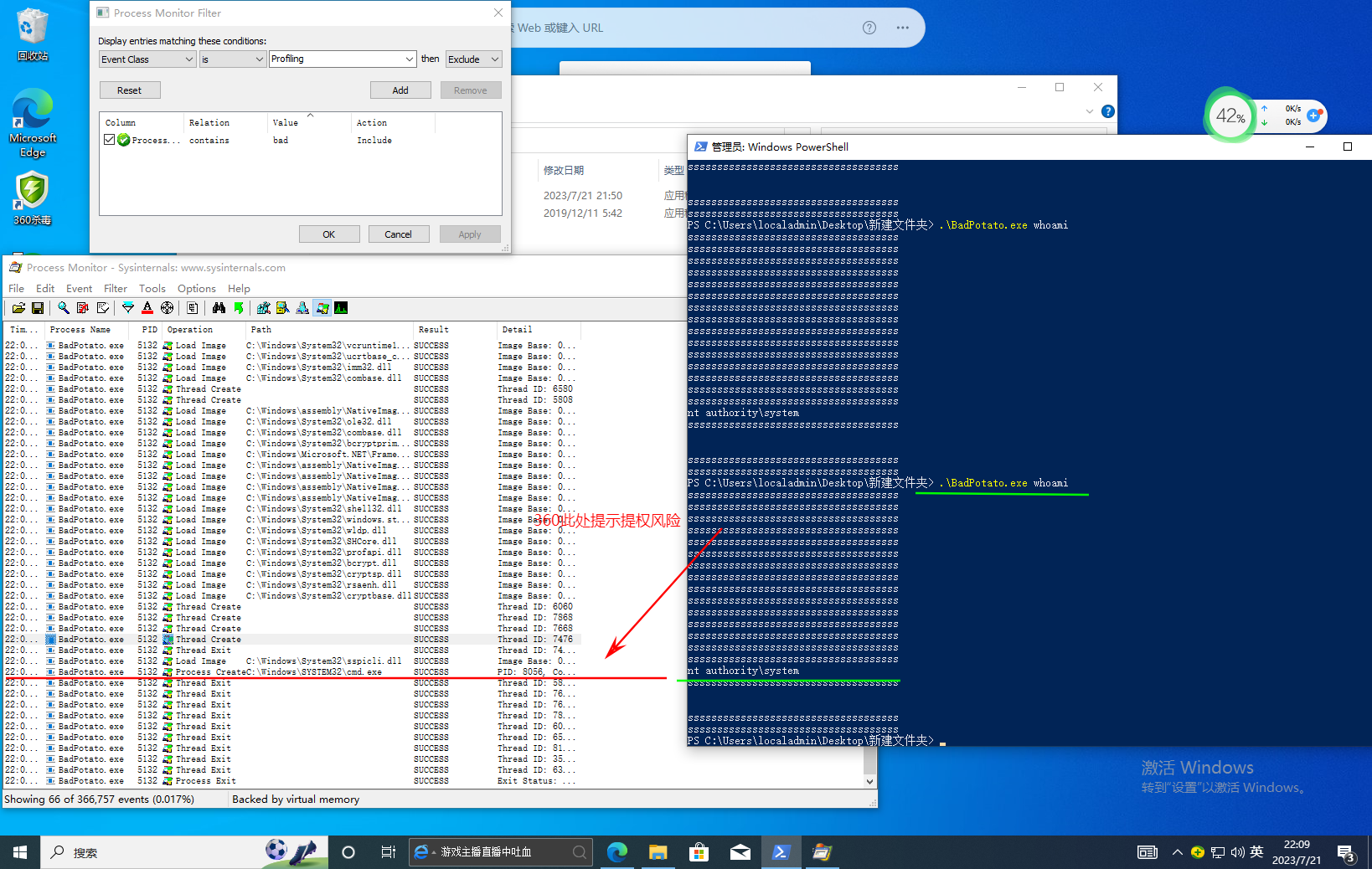Image resolution: width=1372 pixels, height=869 pixels.
Task: Open the Mail taskbar icon
Action: click(740, 852)
